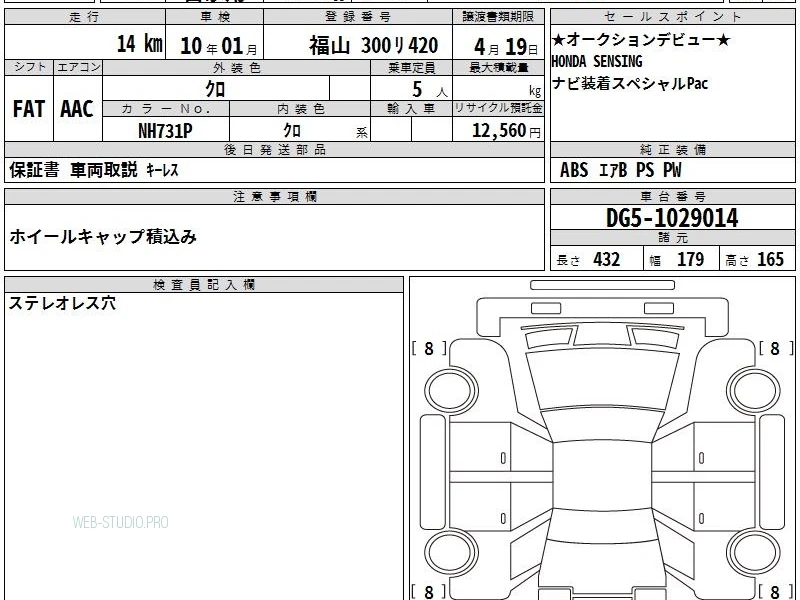Click front-right tire rating [8]
The height and width of the screenshot is (600, 800).
coord(776,348)
